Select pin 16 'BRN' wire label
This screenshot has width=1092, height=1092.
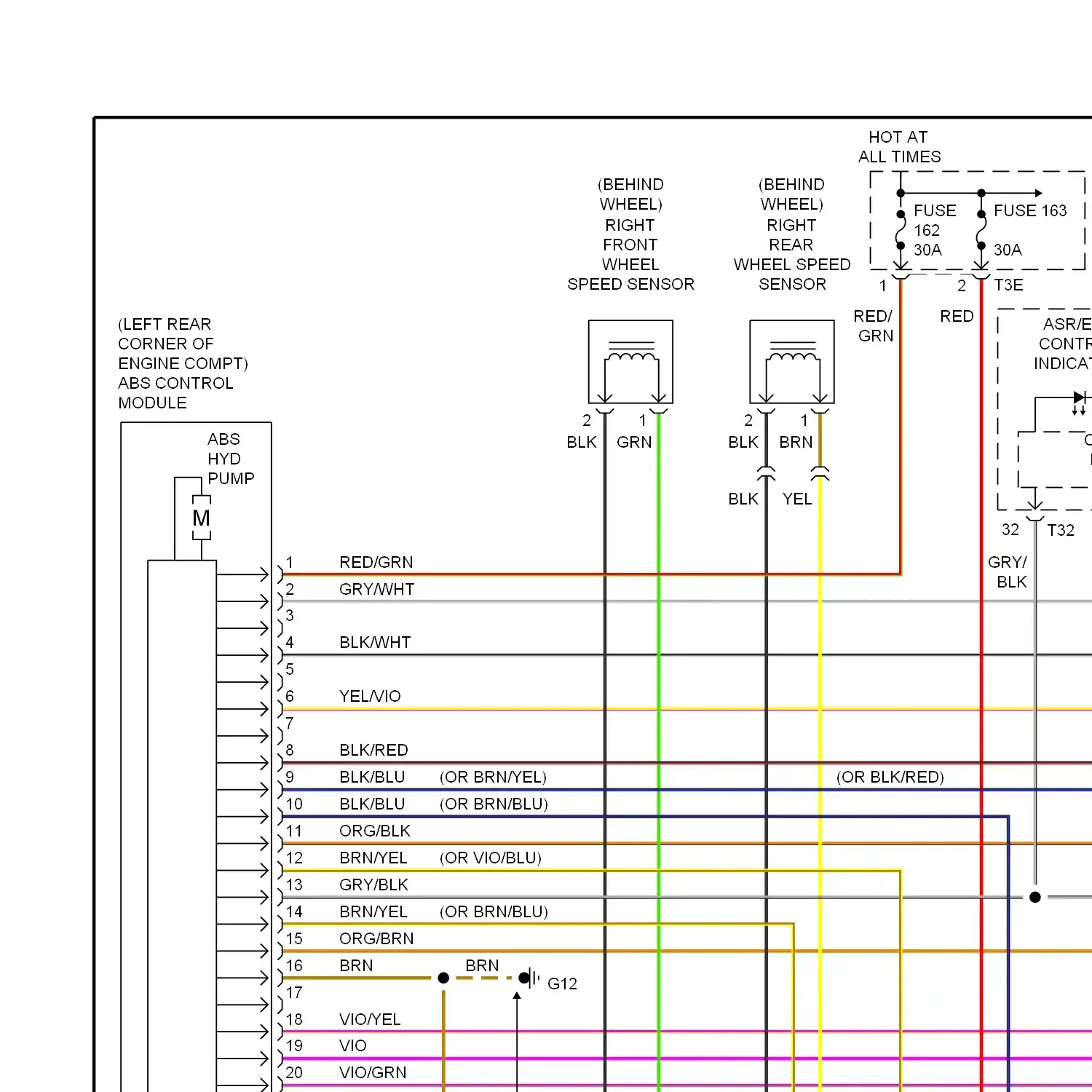[x=356, y=965]
